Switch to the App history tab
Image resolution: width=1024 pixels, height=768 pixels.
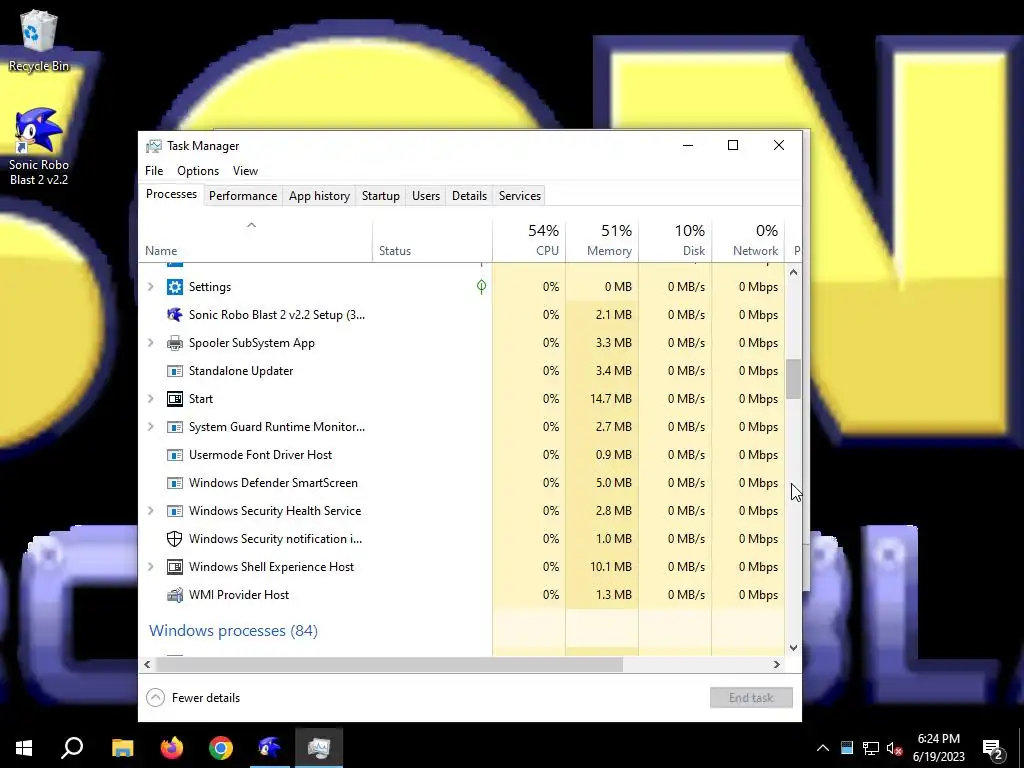[x=319, y=196]
